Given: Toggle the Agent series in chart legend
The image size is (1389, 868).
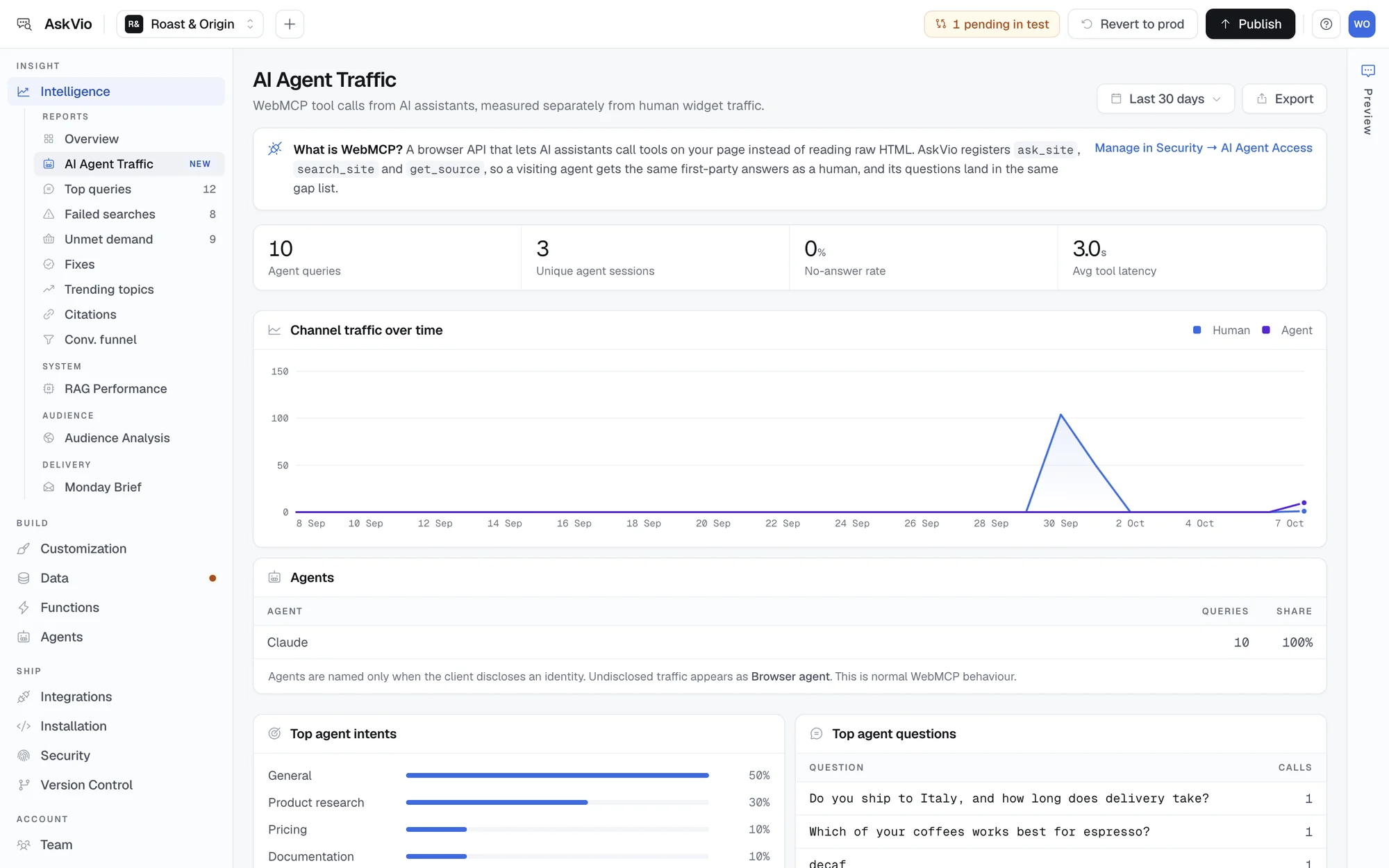Looking at the screenshot, I should (1287, 331).
